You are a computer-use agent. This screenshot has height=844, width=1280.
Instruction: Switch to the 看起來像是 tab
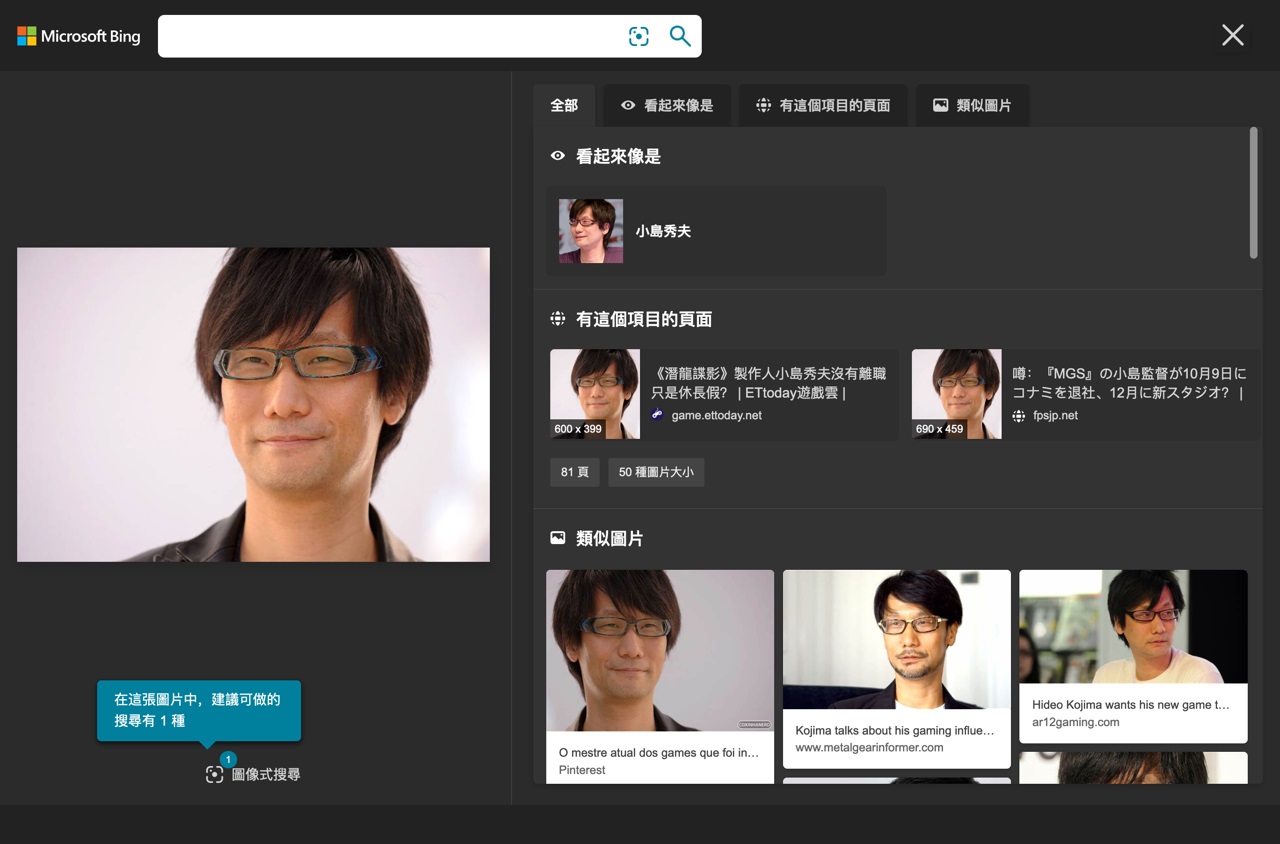click(x=667, y=105)
